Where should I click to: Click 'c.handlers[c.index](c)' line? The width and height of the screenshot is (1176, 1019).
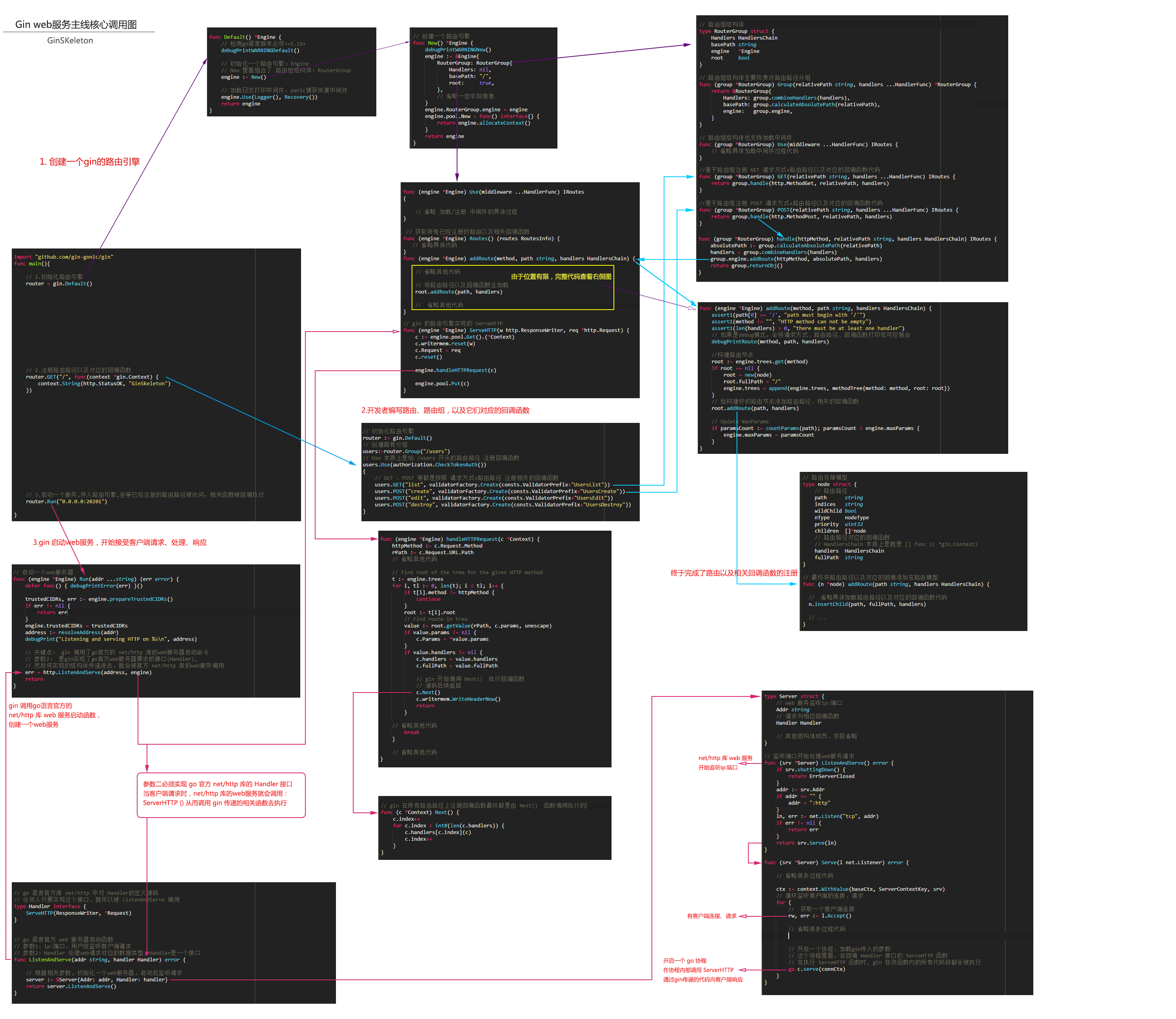[x=438, y=832]
